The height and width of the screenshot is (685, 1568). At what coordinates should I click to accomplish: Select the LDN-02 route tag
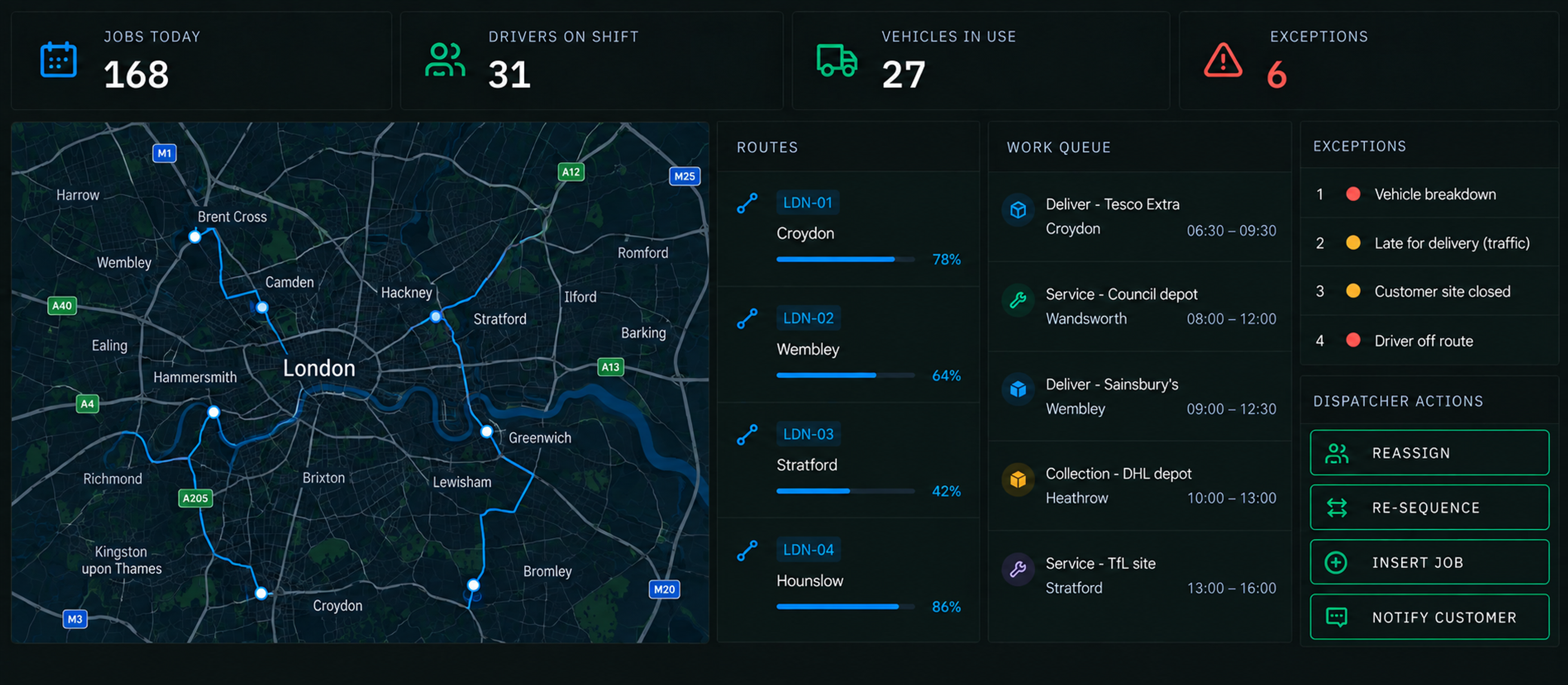[x=808, y=318]
